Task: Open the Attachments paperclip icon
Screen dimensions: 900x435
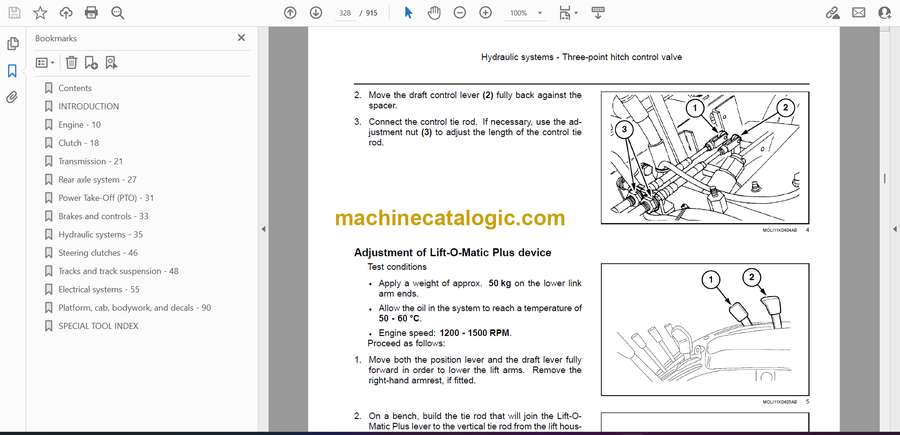Action: pyautogui.click(x=12, y=97)
